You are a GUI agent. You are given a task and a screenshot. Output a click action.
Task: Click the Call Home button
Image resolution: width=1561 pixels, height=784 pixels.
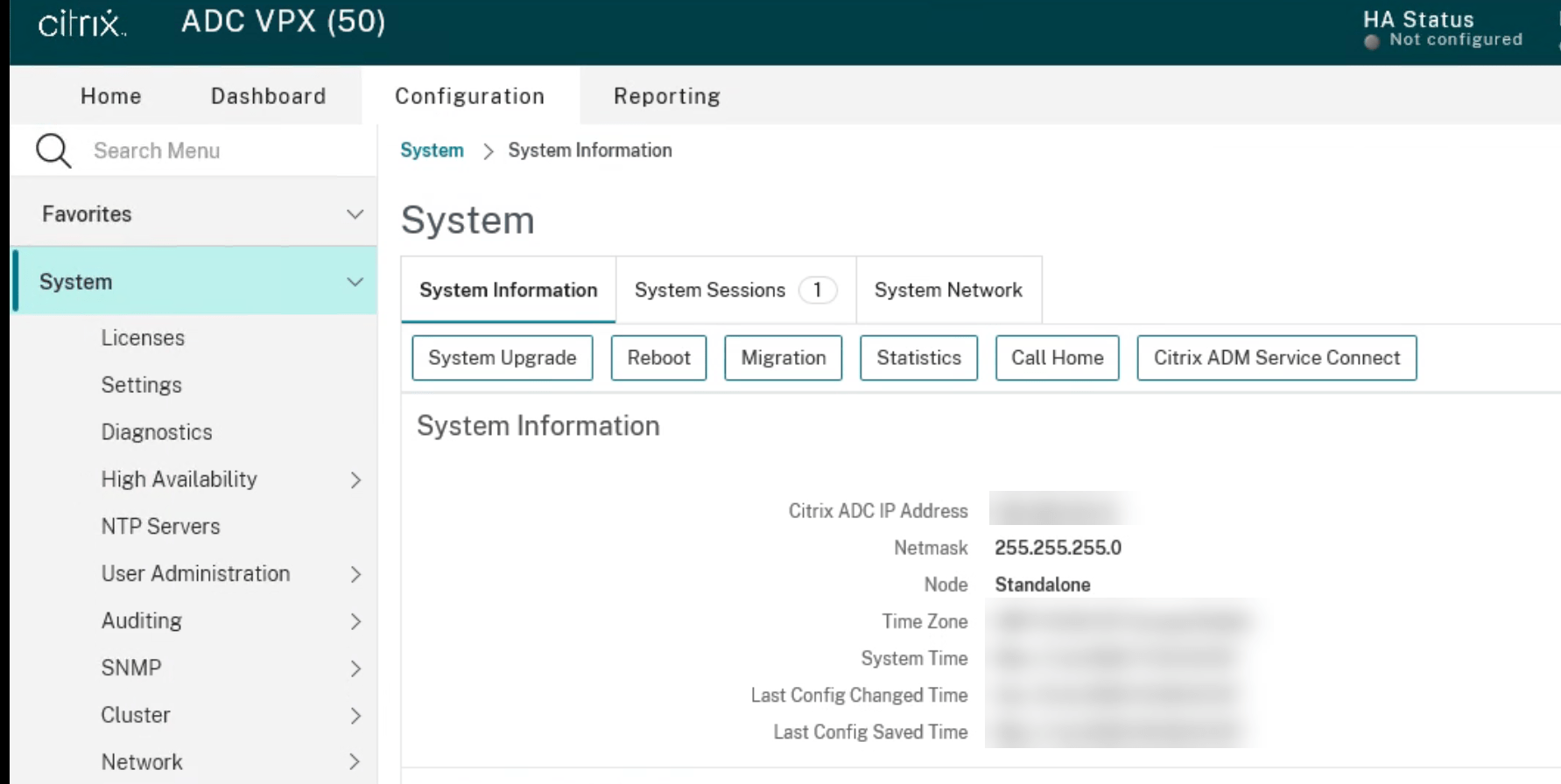pos(1058,358)
